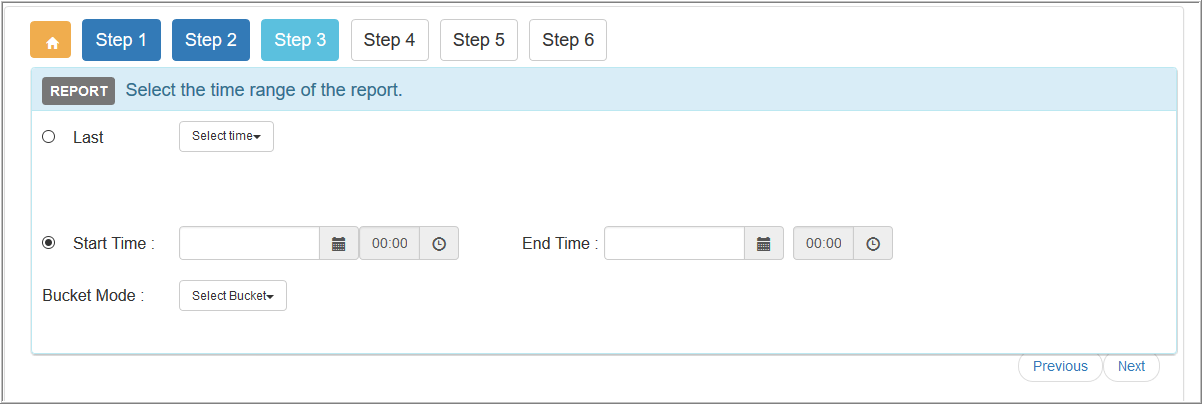Go to the Previous step
1202x404 pixels.
(1060, 366)
